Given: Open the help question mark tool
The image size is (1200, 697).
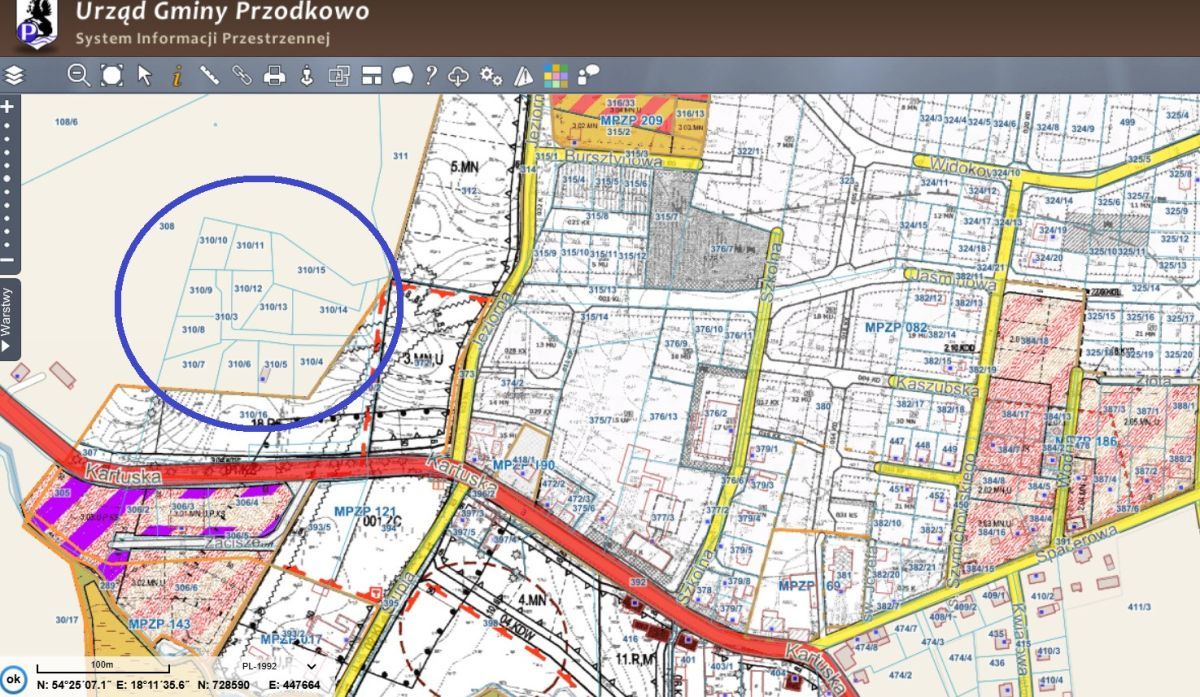Looking at the screenshot, I should [429, 74].
